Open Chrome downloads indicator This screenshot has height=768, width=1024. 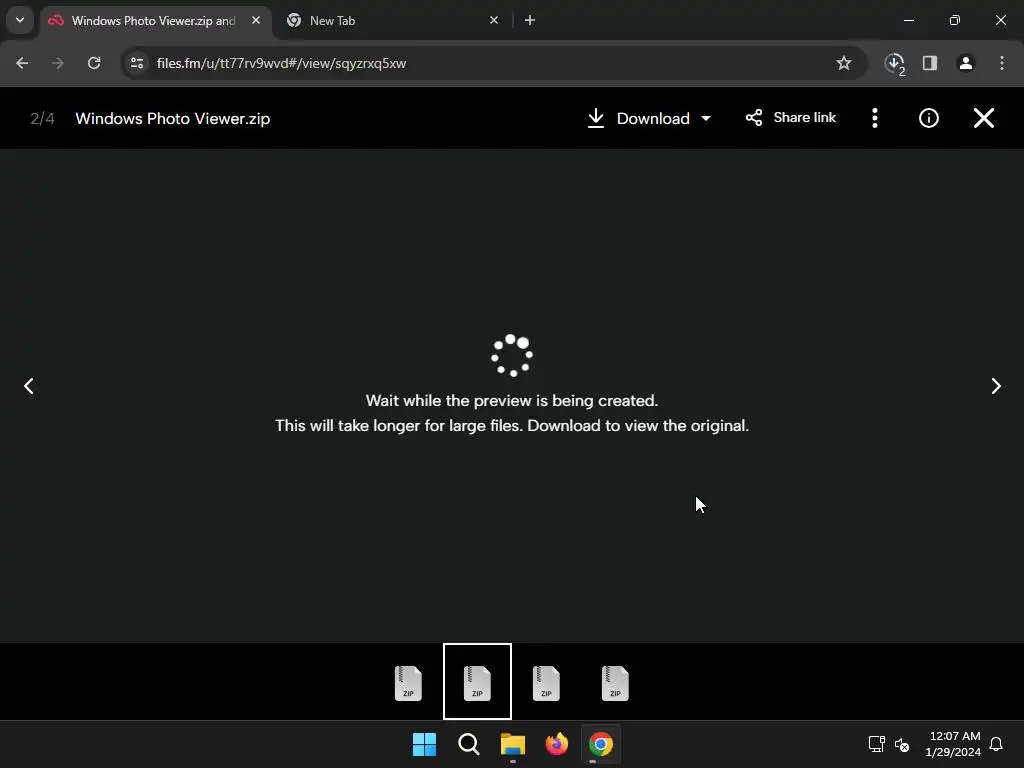coord(895,63)
